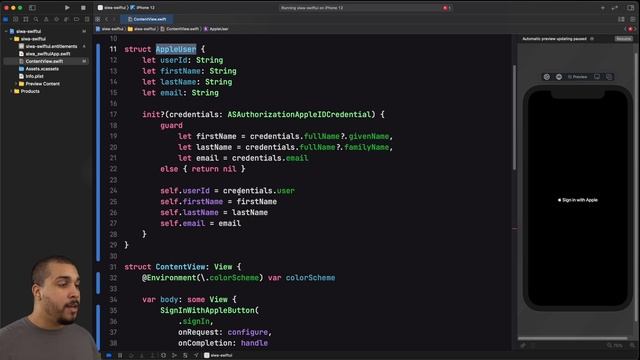Click the Stop button in toolbar
The height and width of the screenshot is (360, 640).
[x=83, y=7]
